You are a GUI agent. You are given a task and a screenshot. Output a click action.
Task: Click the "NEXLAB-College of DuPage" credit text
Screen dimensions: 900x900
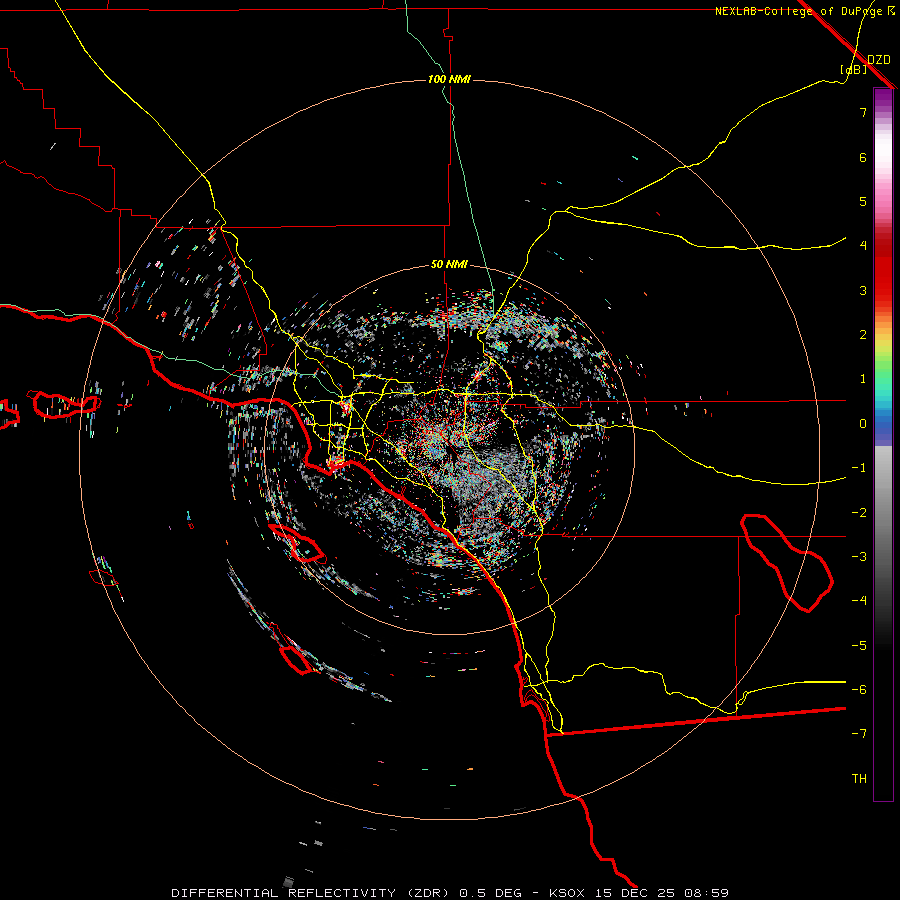pos(798,11)
